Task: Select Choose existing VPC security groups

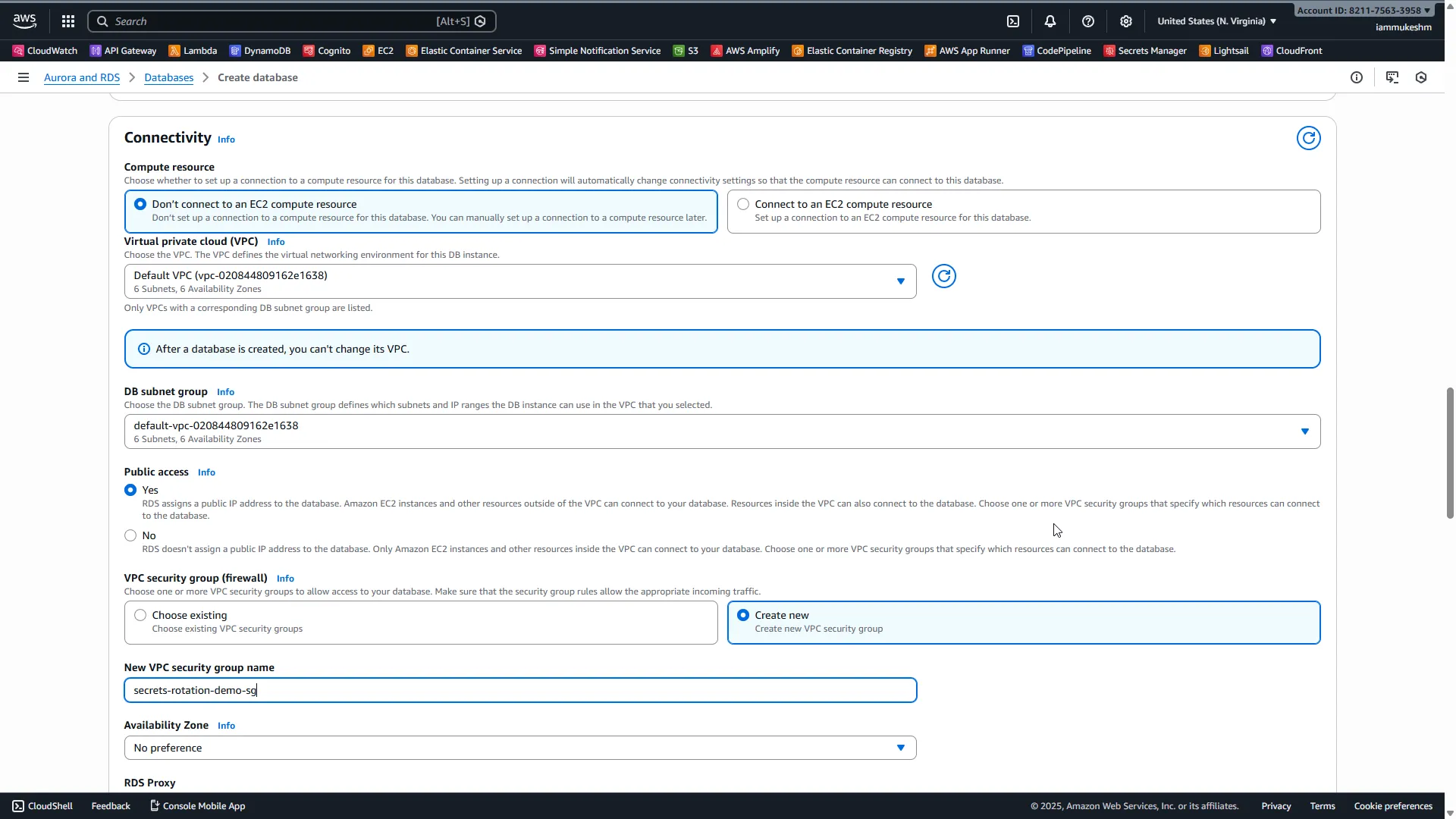Action: tap(140, 614)
